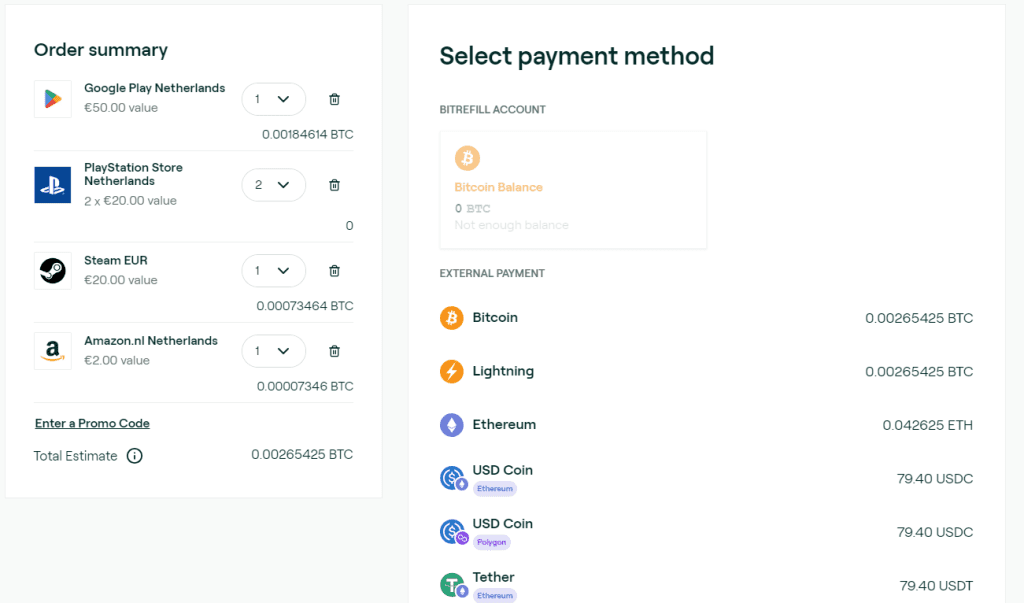Viewport: 1024px width, 603px height.
Task: Delete Google Play Netherlands from order
Action: pos(335,99)
